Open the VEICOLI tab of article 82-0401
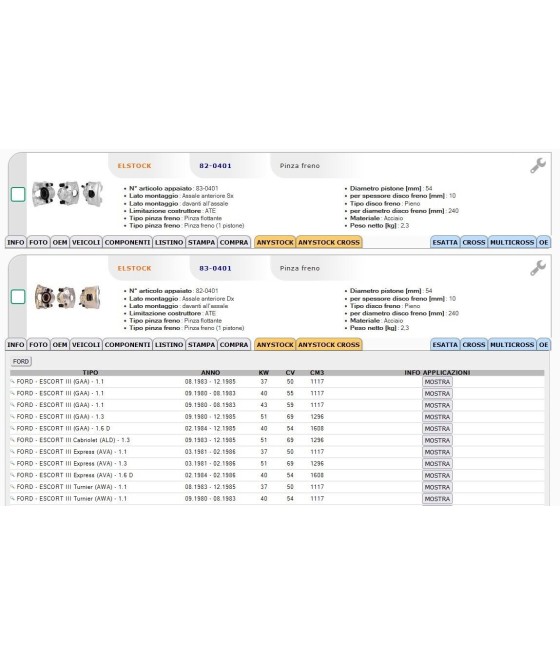The height and width of the screenshot is (655, 560). point(86,242)
